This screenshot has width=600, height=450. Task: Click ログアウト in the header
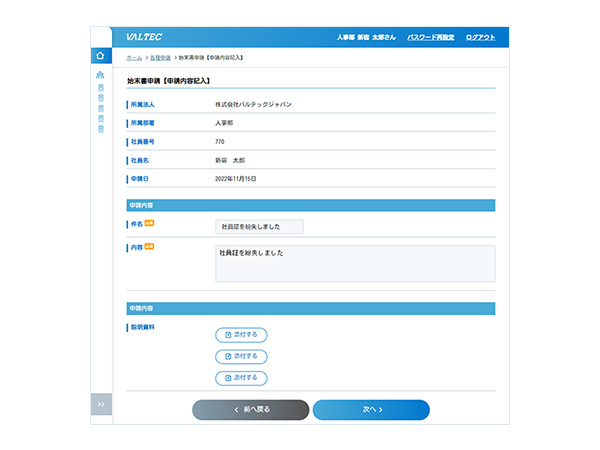(x=480, y=37)
